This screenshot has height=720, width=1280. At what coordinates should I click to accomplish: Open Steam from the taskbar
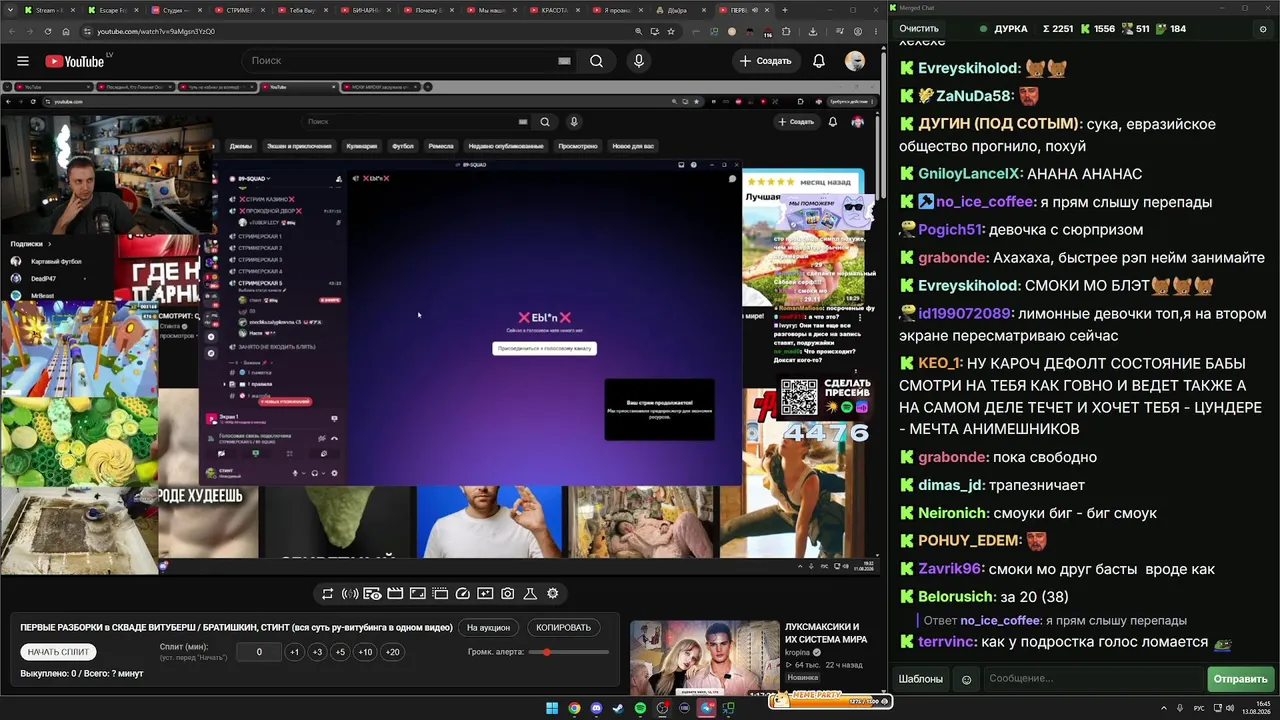(x=618, y=708)
